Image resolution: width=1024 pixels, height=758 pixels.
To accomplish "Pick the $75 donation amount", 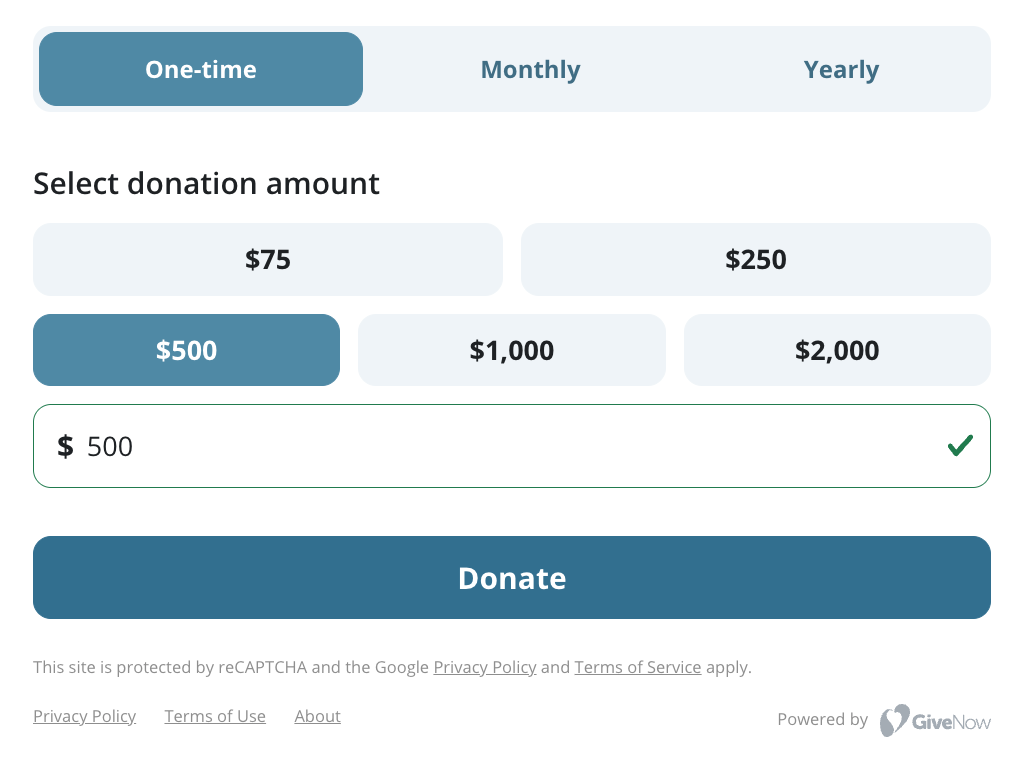I will (x=268, y=259).
